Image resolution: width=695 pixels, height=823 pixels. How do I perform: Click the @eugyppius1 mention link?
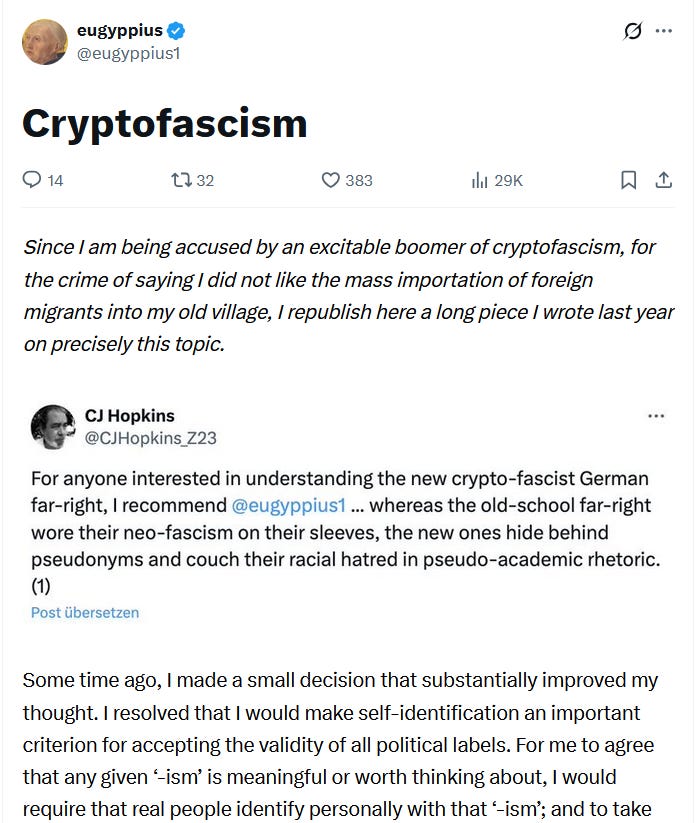click(288, 505)
